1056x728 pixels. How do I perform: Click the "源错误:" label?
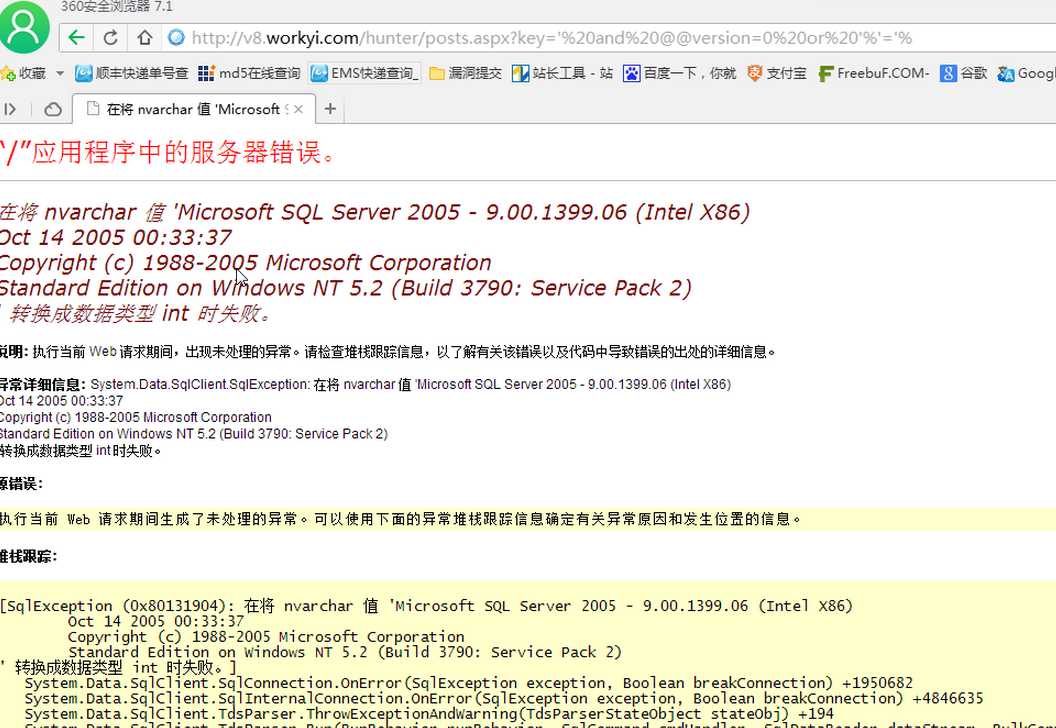pyautogui.click(x=22, y=484)
